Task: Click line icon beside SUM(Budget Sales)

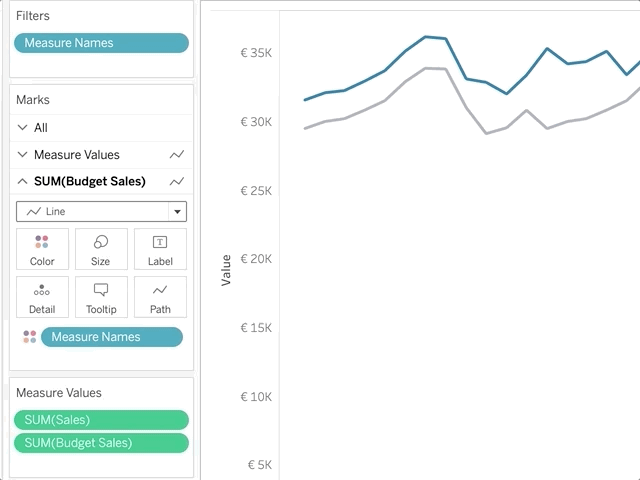Action: (177, 182)
